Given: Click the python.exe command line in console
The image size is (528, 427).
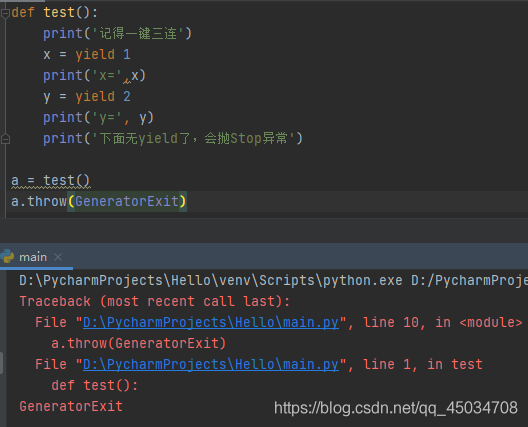Looking at the screenshot, I should coord(273,281).
